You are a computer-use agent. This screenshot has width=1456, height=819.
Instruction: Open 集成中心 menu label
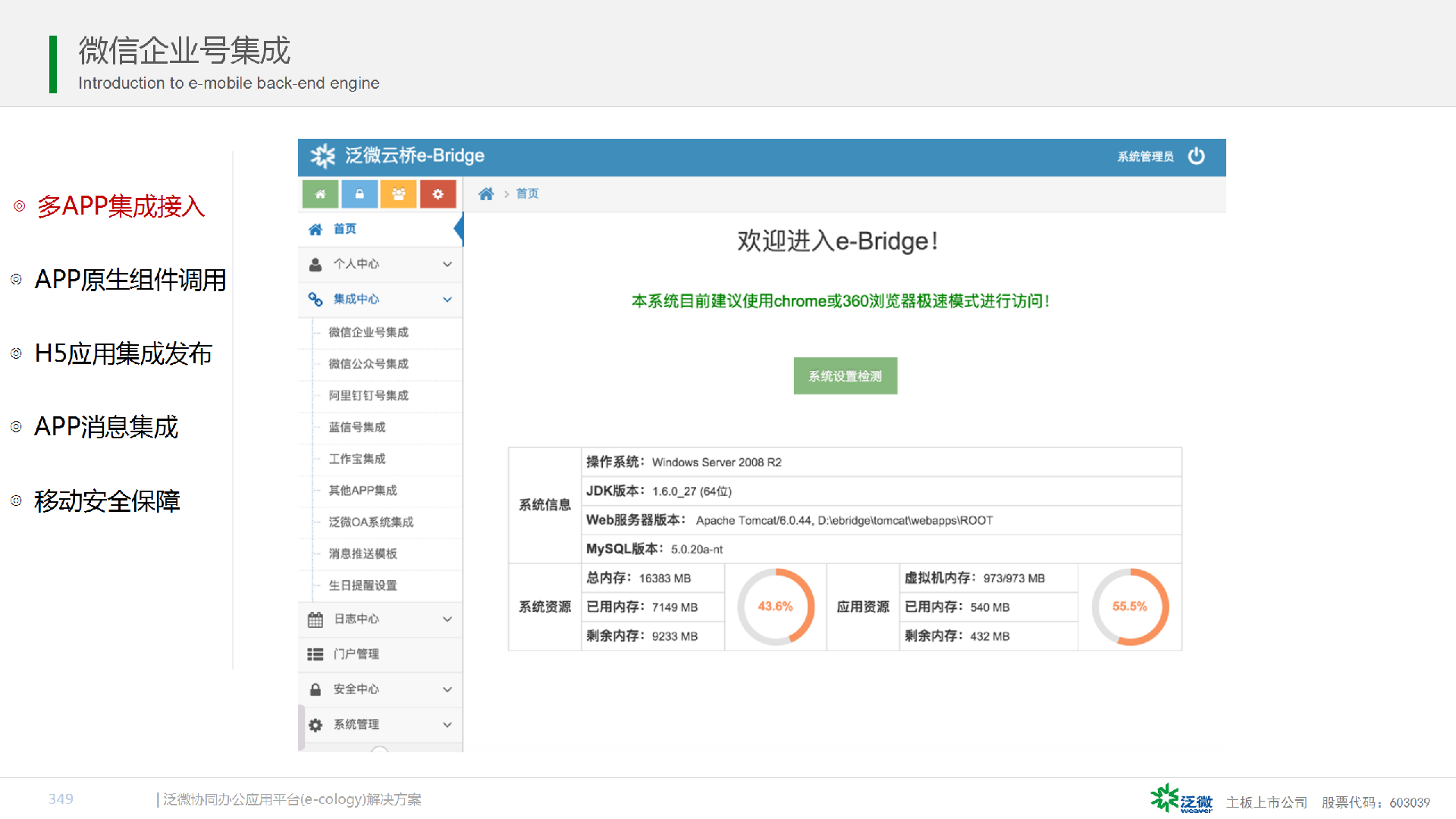pos(356,300)
